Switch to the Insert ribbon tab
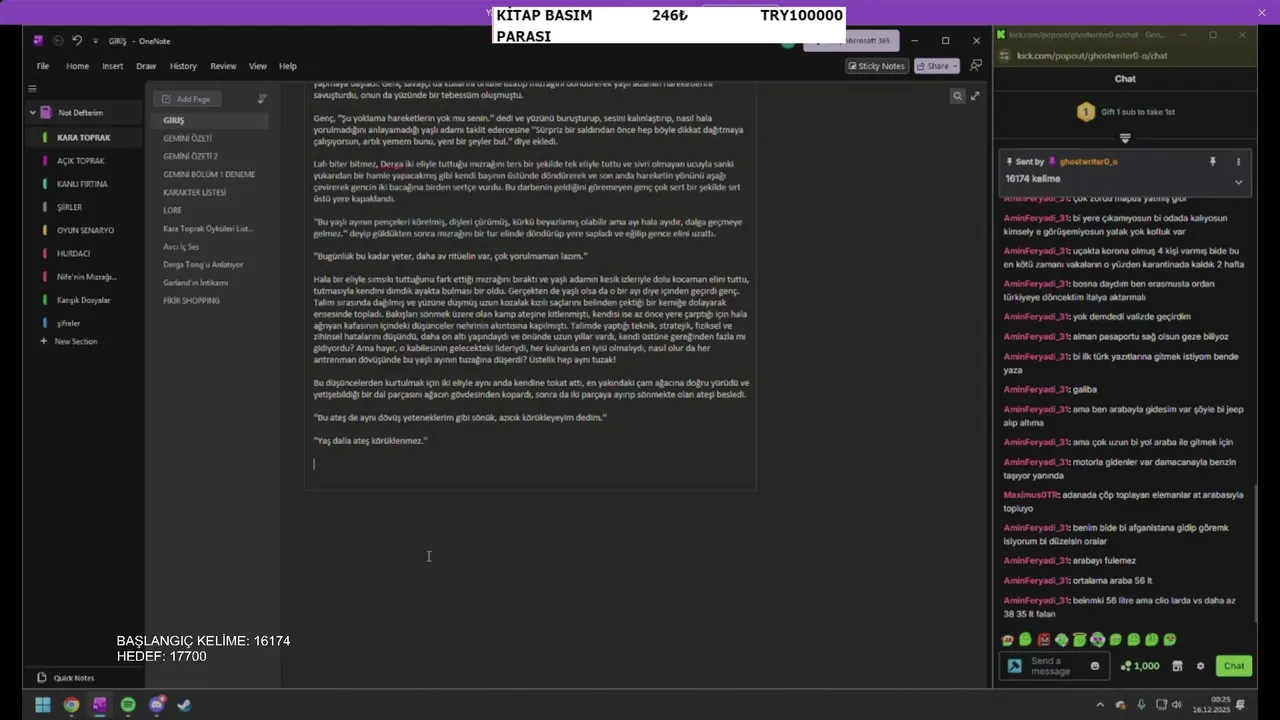Screen dimensions: 1280x720 113,66
